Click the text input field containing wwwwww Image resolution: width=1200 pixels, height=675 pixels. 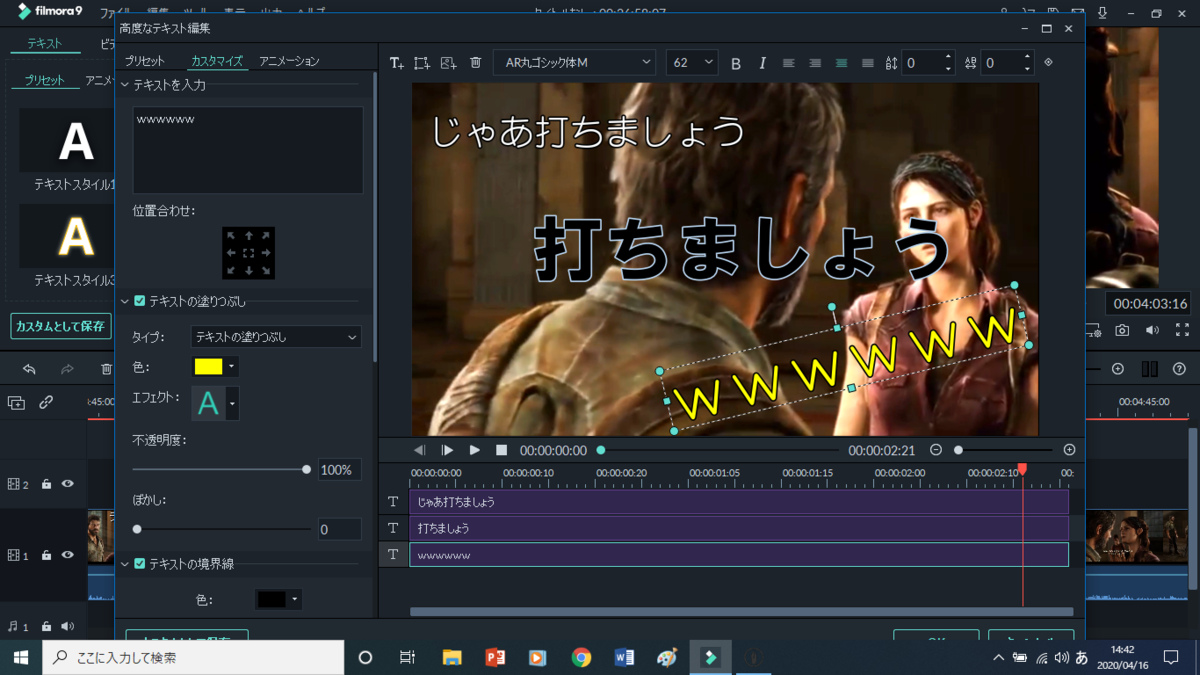click(x=248, y=150)
